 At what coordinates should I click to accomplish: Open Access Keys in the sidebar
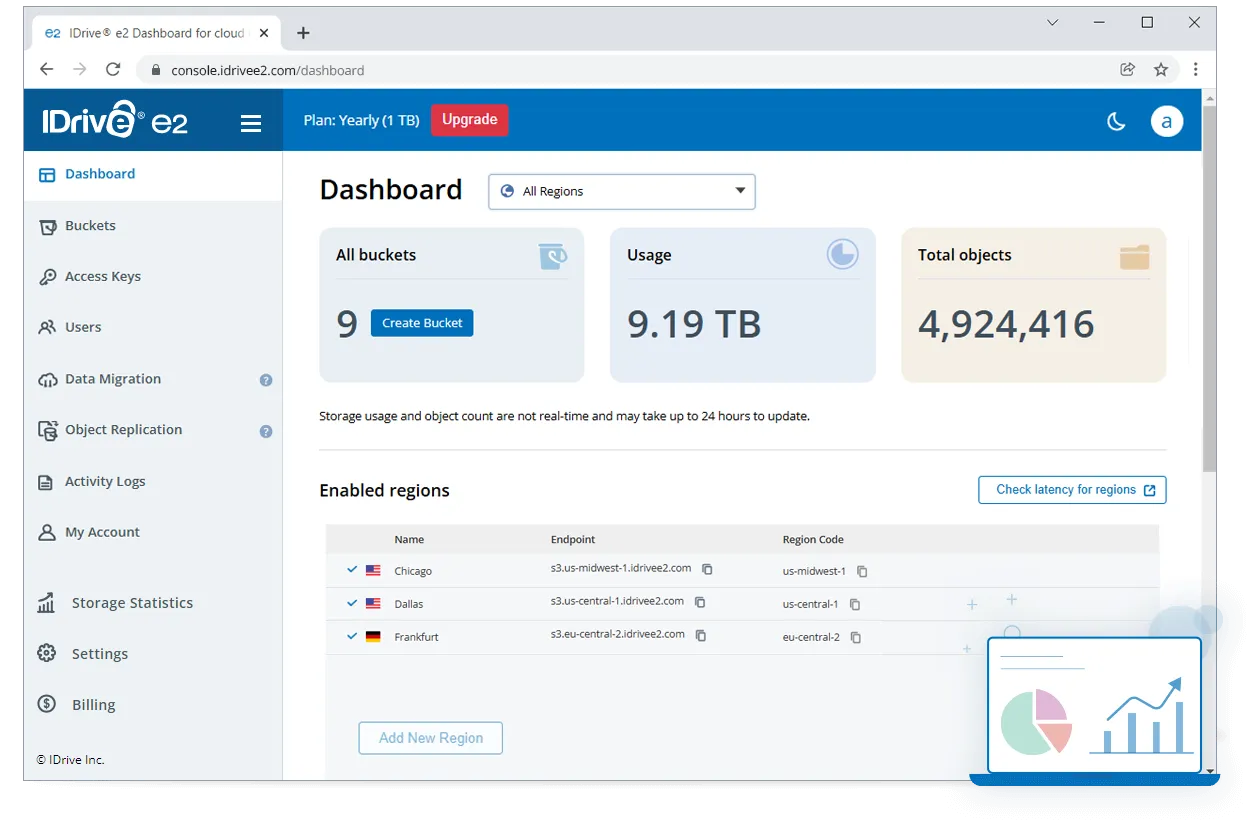pos(102,277)
